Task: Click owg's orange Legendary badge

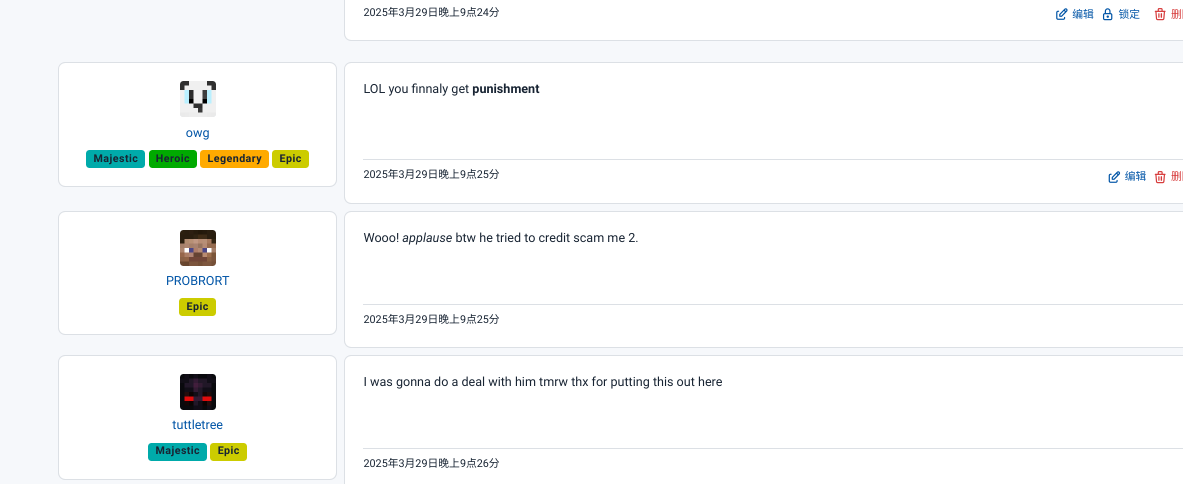Action: pyautogui.click(x=235, y=159)
